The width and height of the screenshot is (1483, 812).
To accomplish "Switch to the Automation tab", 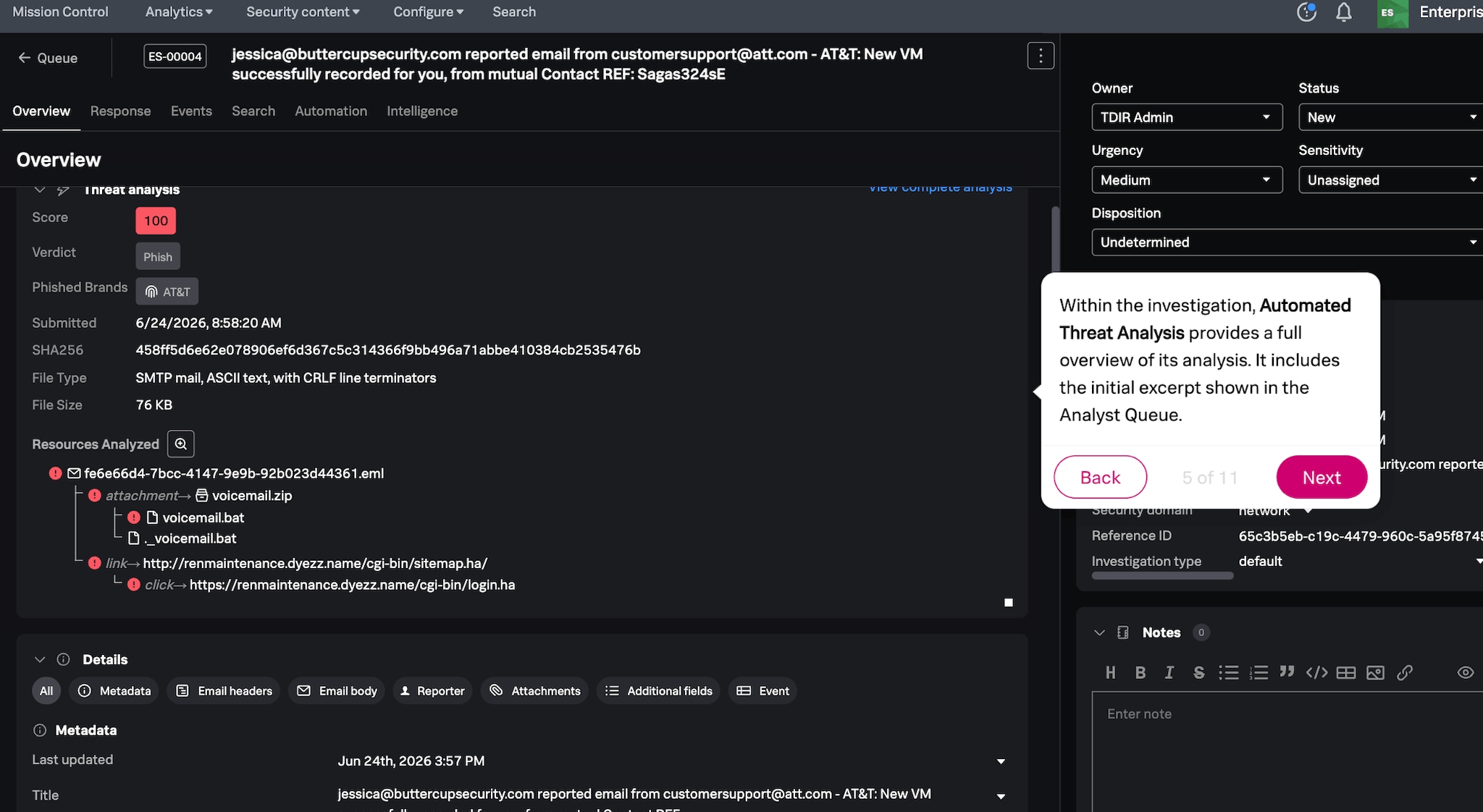I will [331, 111].
